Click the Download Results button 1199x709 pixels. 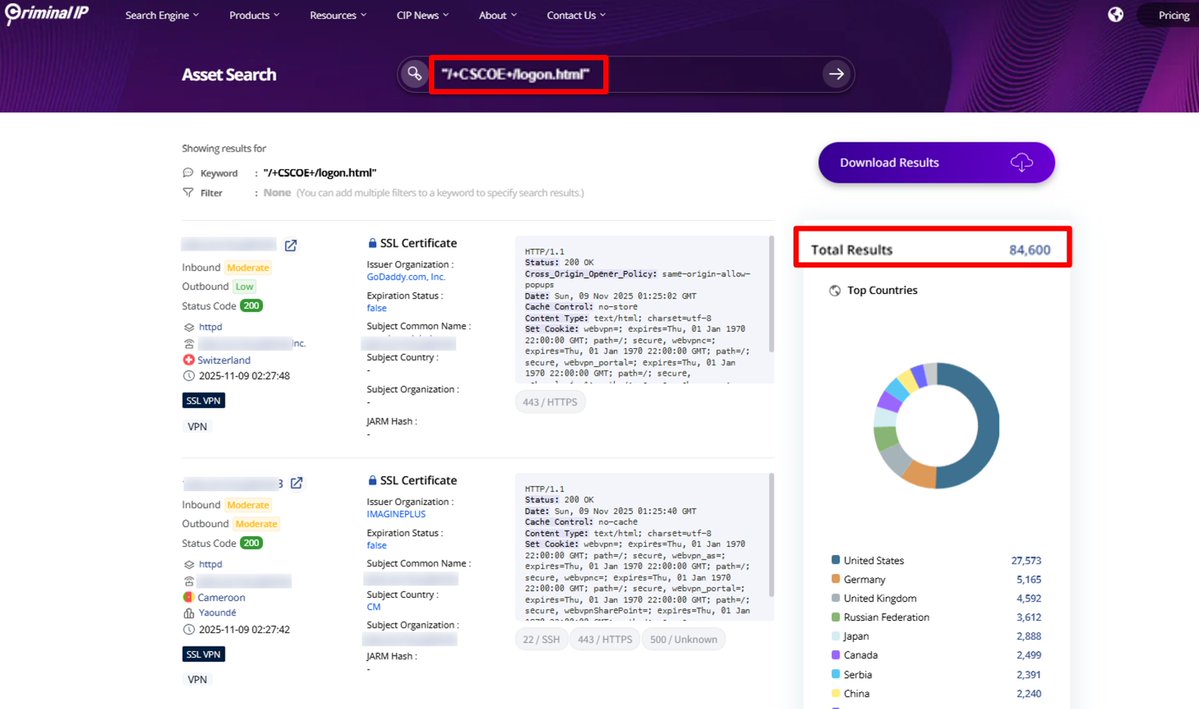[x=937, y=162]
